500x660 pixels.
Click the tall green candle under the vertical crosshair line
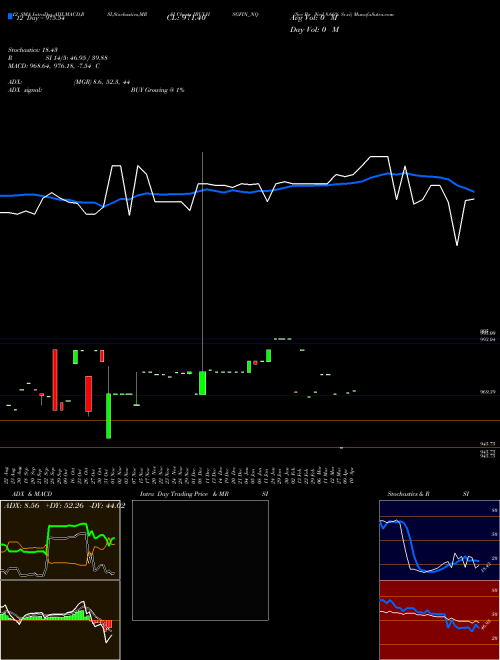pos(202,383)
